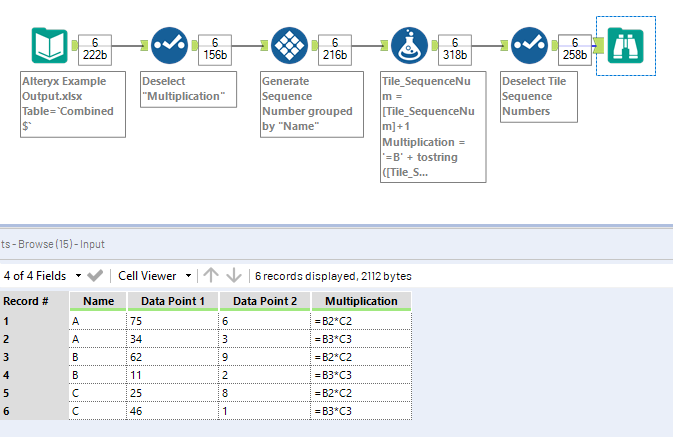Viewport: 673px width, 437px height.
Task: Open the Cell Viewer dropdown
Action: coord(155,276)
